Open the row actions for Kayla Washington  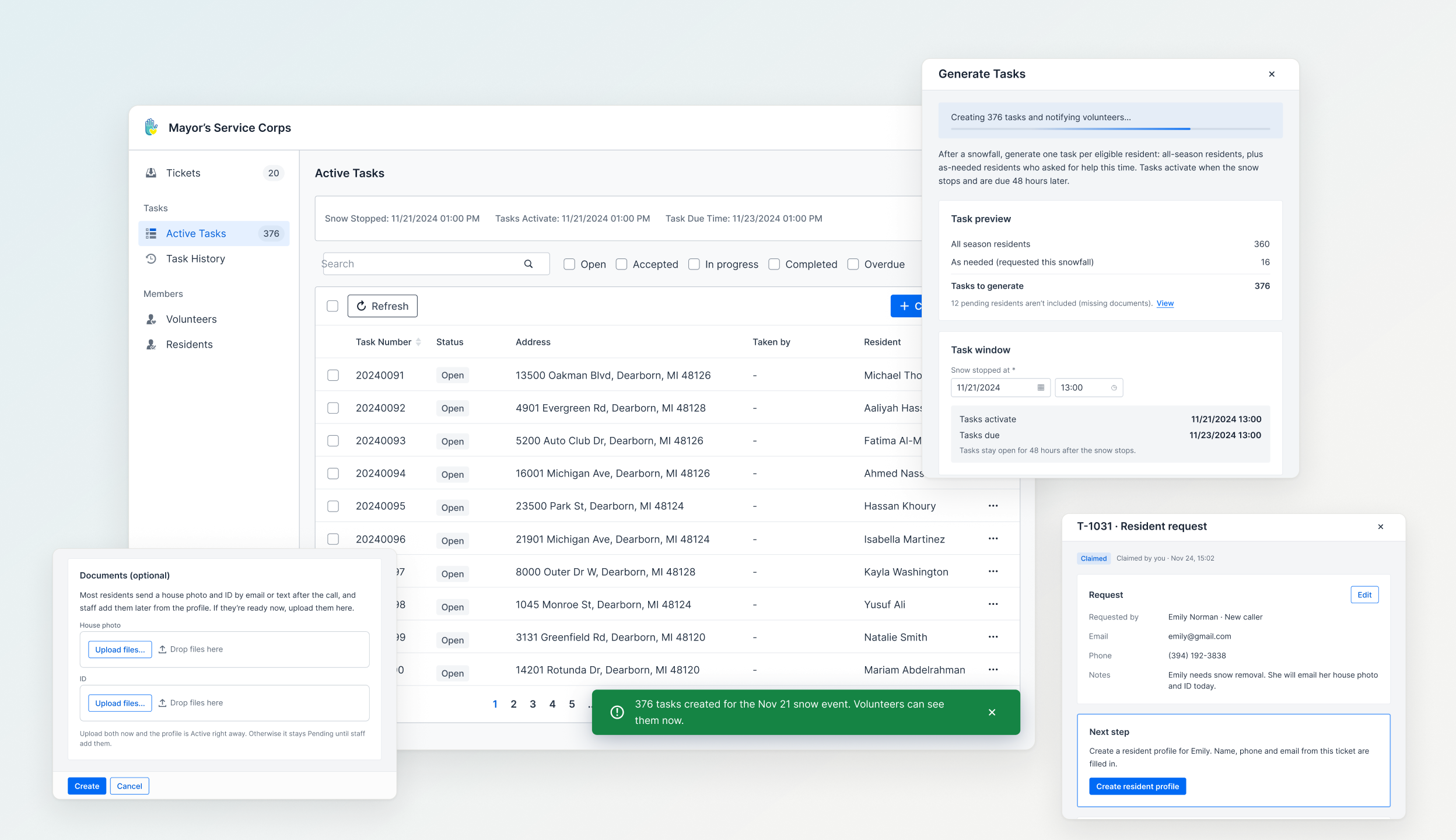point(993,571)
